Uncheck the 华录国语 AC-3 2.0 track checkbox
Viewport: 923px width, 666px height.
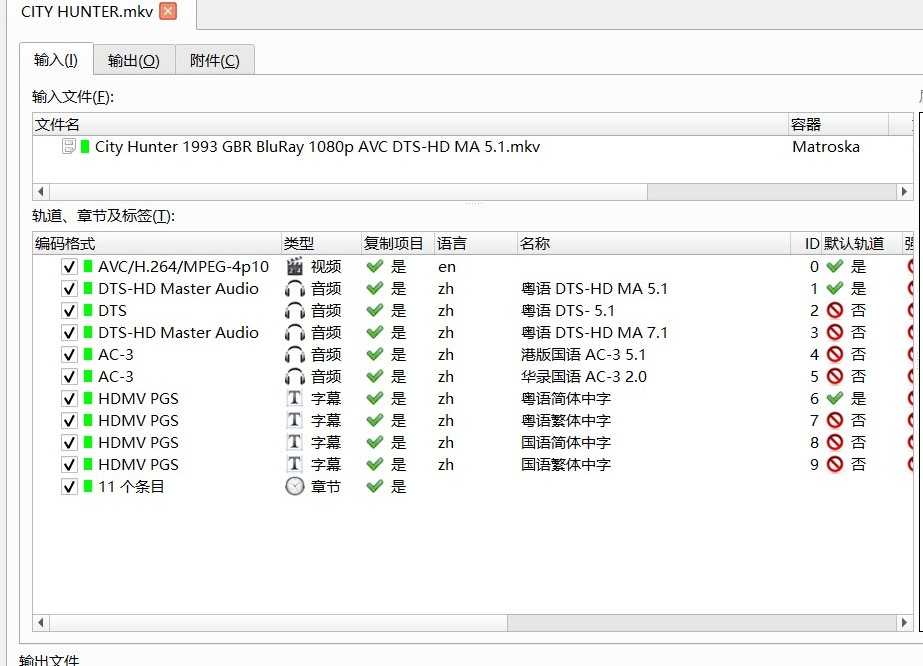(69, 376)
